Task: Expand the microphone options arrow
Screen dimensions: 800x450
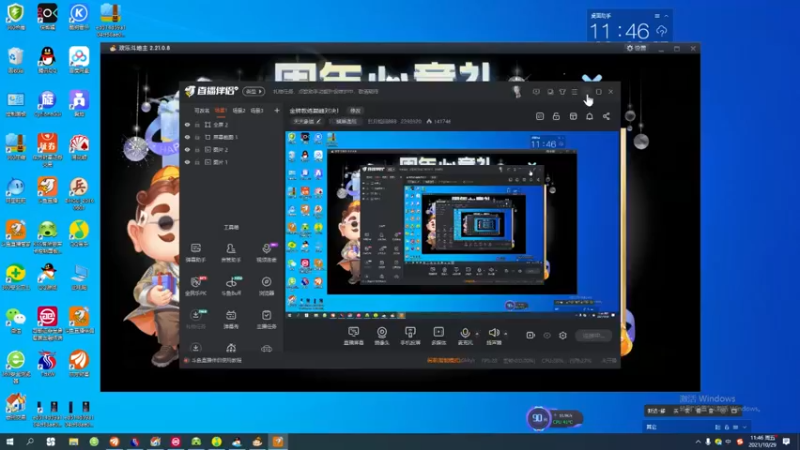Action: point(477,334)
